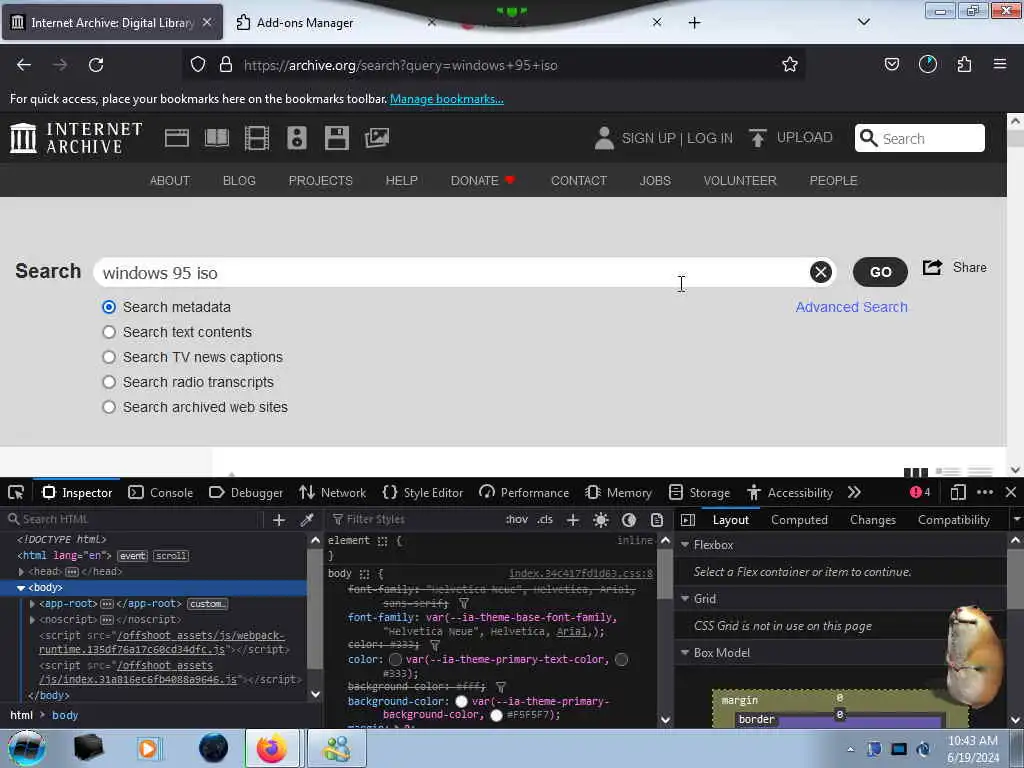Open the DevTools three-dot customize menu
This screenshot has width=1024, height=768.
tap(985, 492)
